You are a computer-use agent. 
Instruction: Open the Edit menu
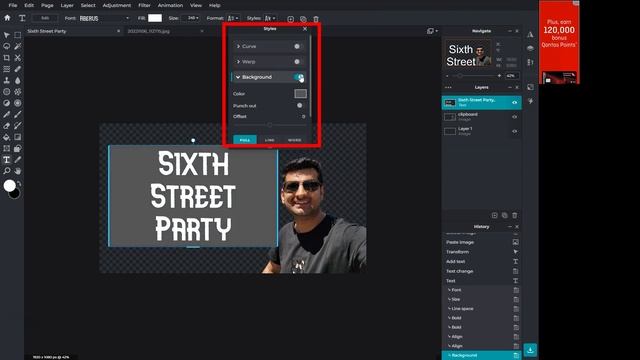[29, 5]
